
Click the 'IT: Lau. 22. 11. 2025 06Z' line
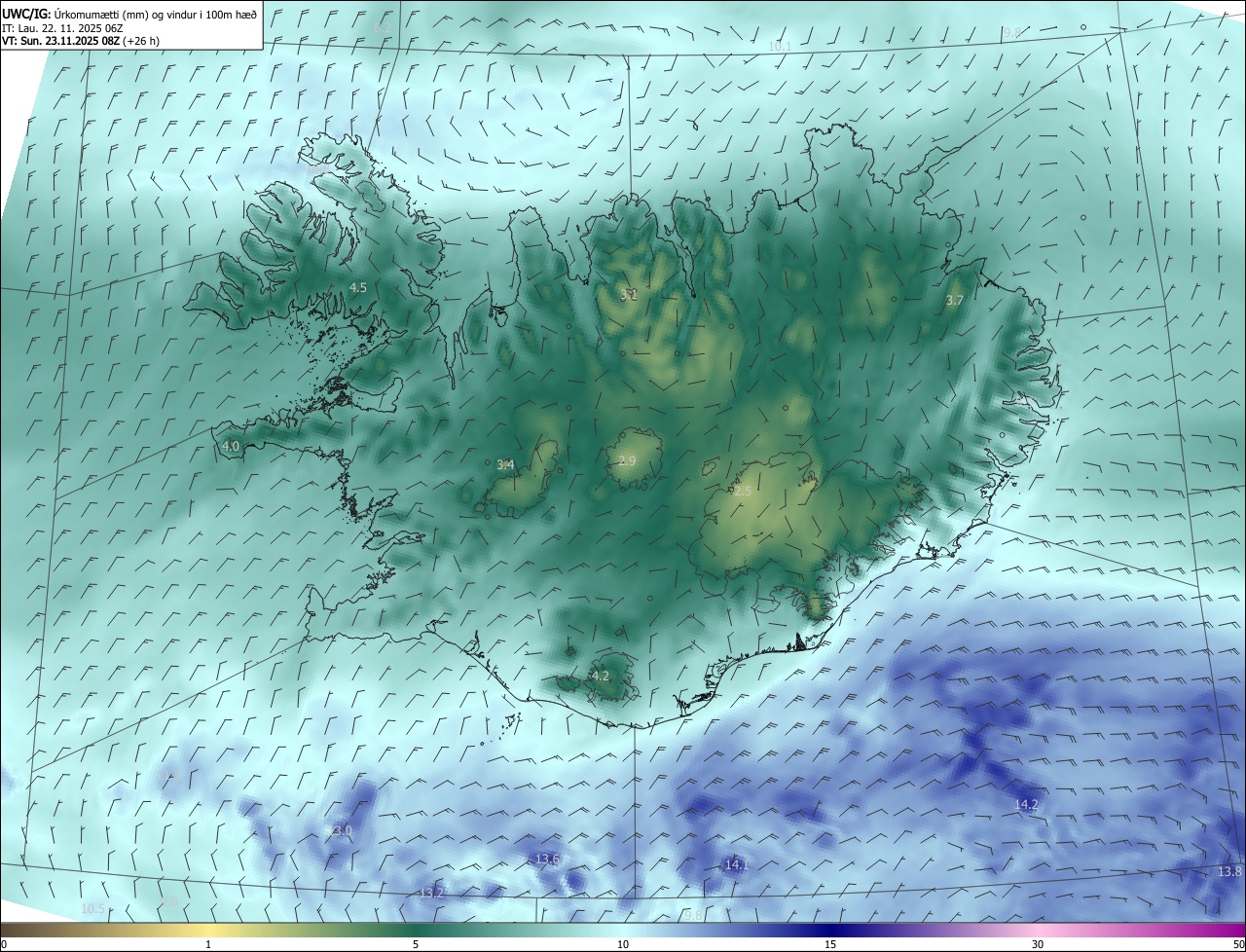click(61, 27)
